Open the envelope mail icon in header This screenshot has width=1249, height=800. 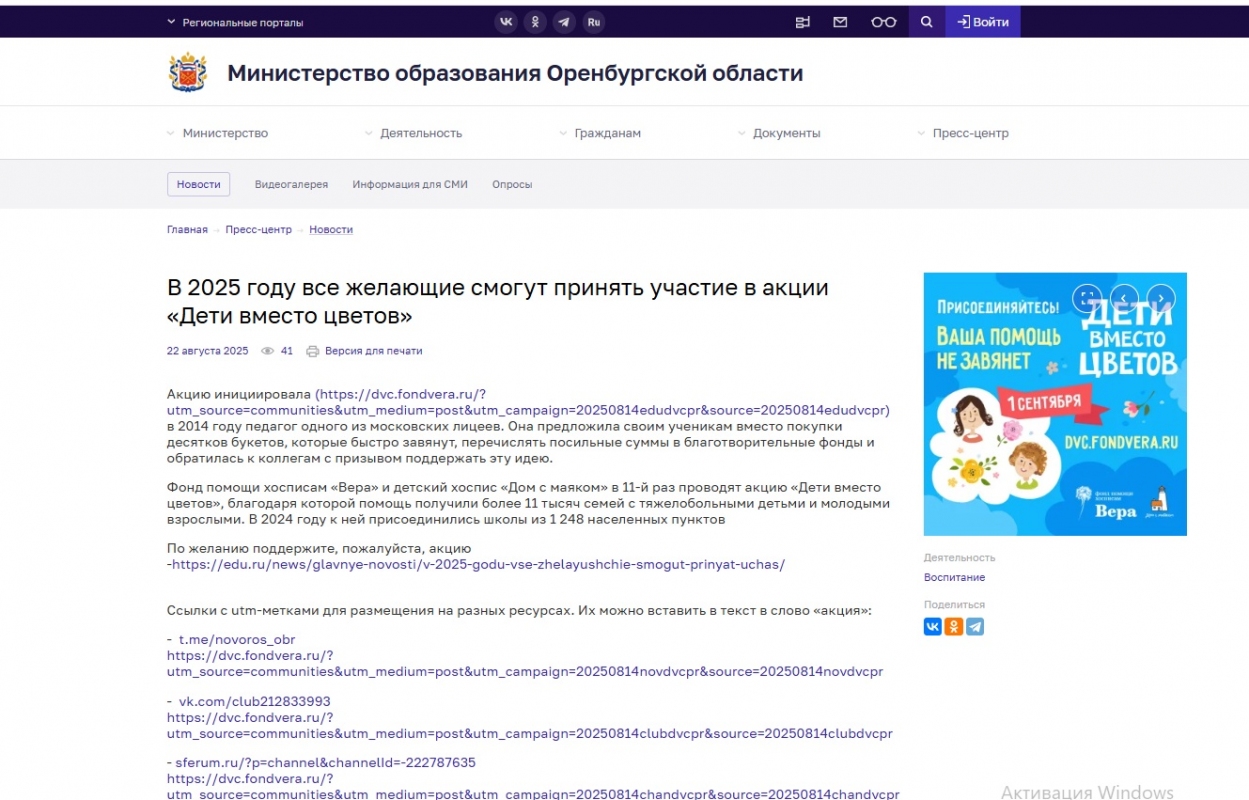[840, 22]
